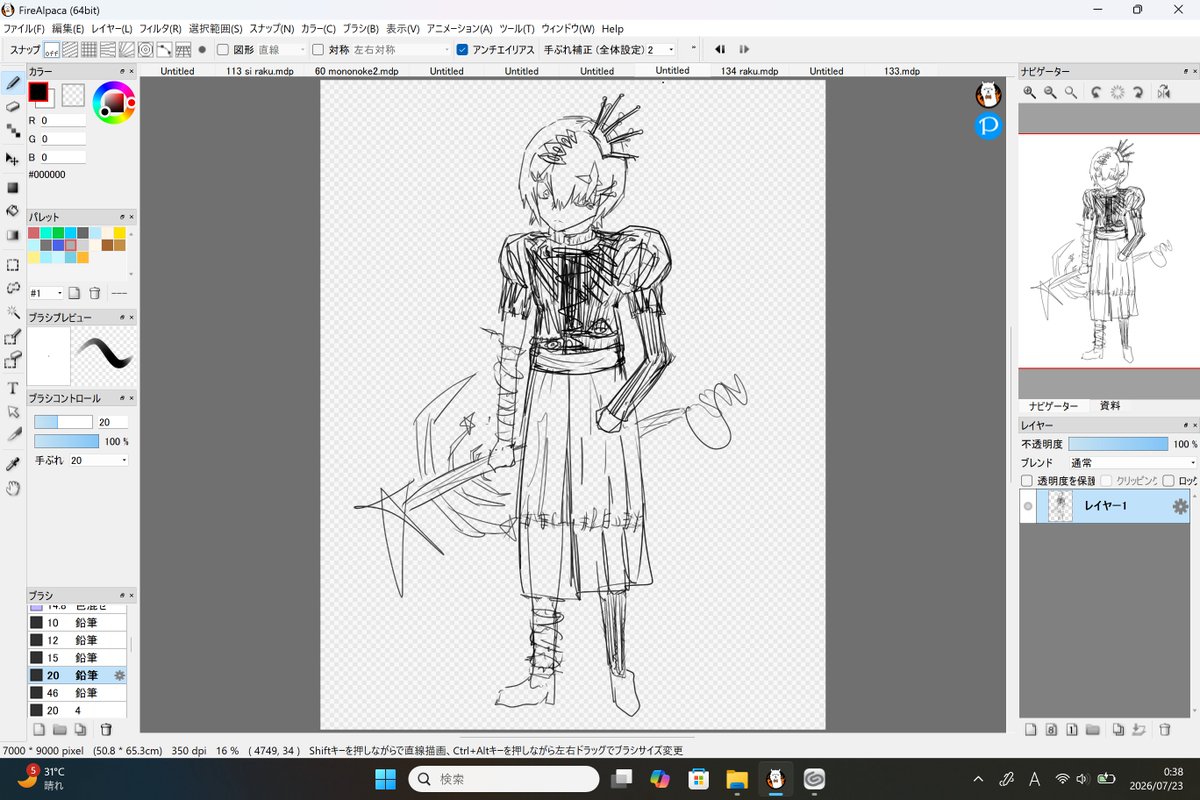Image resolution: width=1200 pixels, height=800 pixels.
Task: Select the 15 鉛筆 brush
Action: [77, 657]
